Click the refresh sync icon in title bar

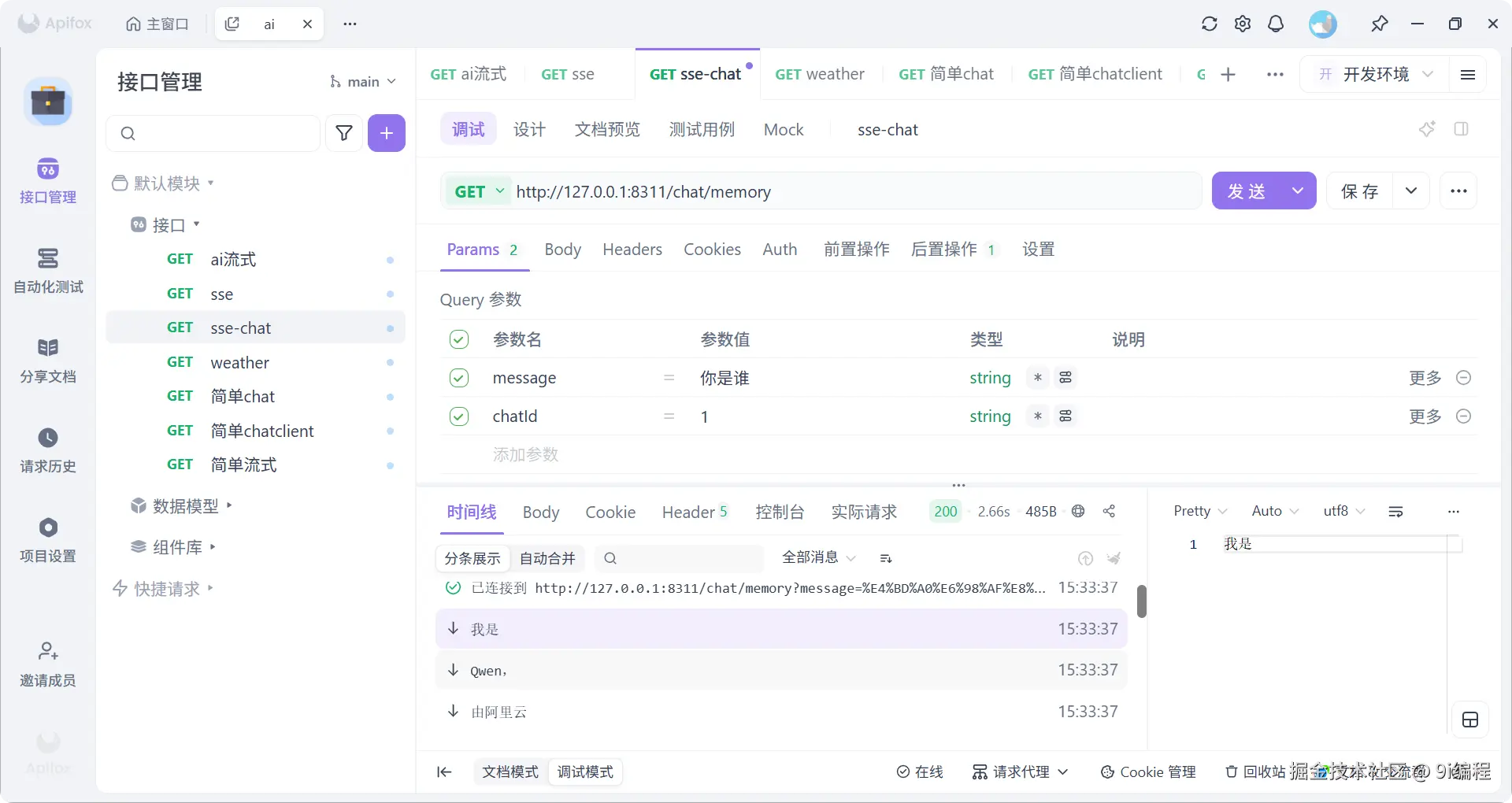(1210, 24)
